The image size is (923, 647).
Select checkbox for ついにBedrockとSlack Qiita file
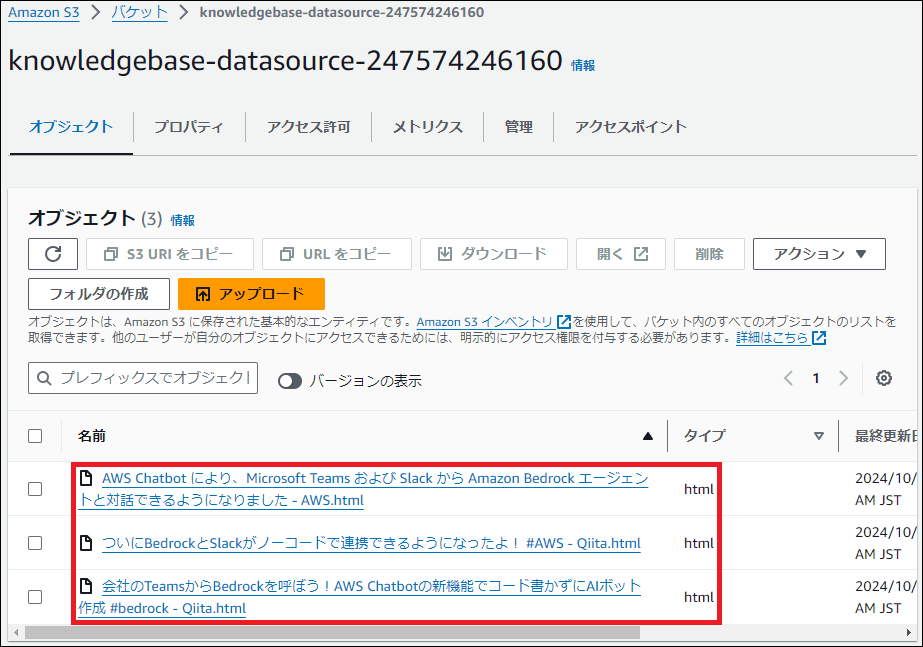click(x=35, y=543)
